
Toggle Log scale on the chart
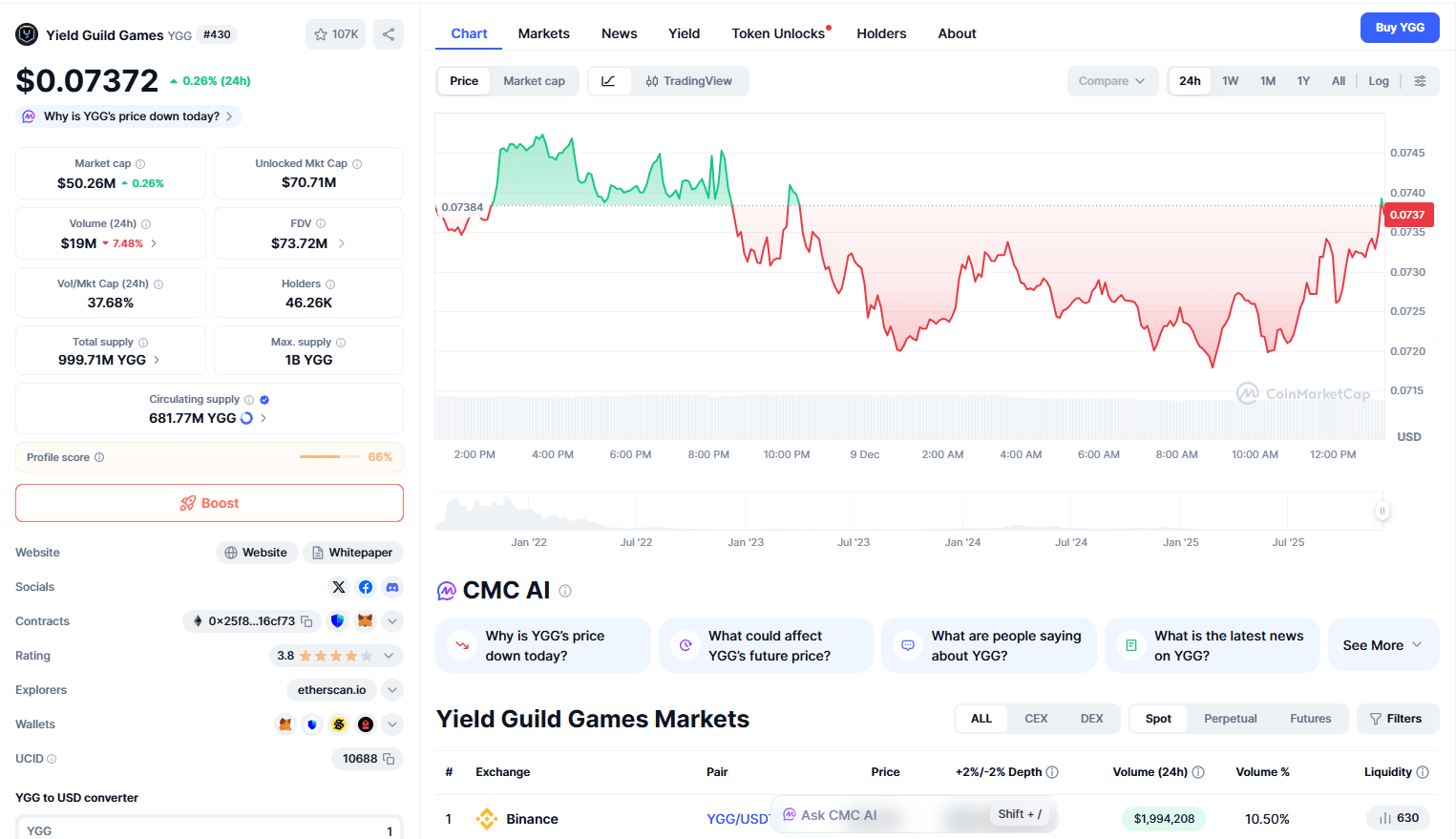[1379, 81]
